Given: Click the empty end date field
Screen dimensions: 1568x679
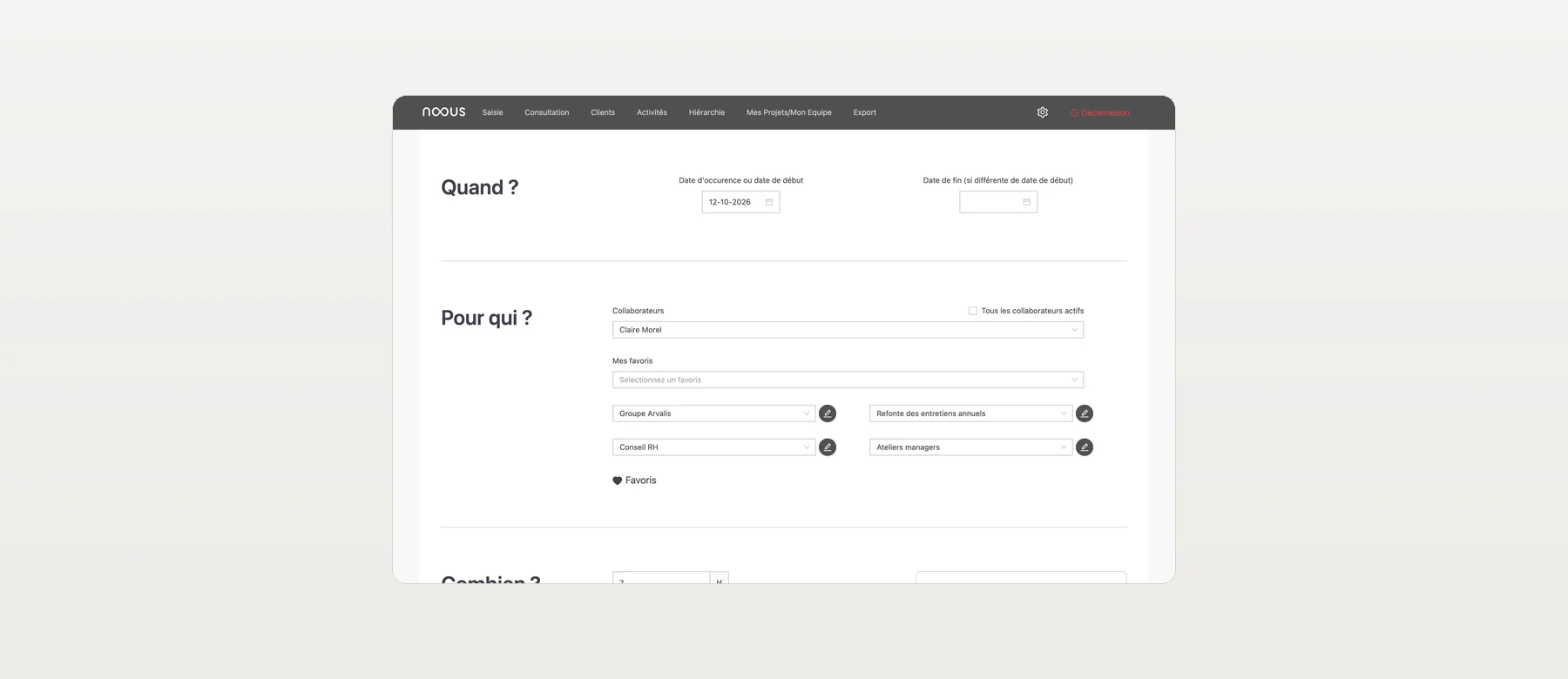Looking at the screenshot, I should [998, 202].
